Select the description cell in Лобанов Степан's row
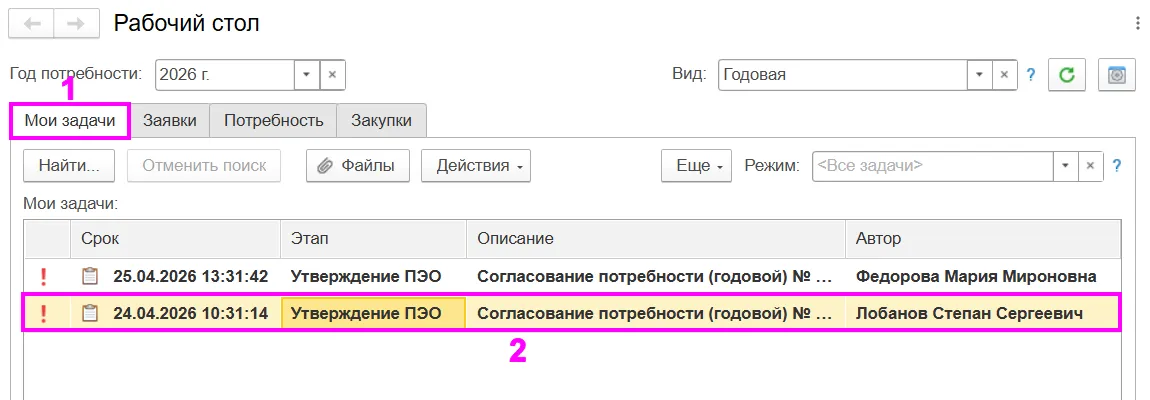 [656, 313]
